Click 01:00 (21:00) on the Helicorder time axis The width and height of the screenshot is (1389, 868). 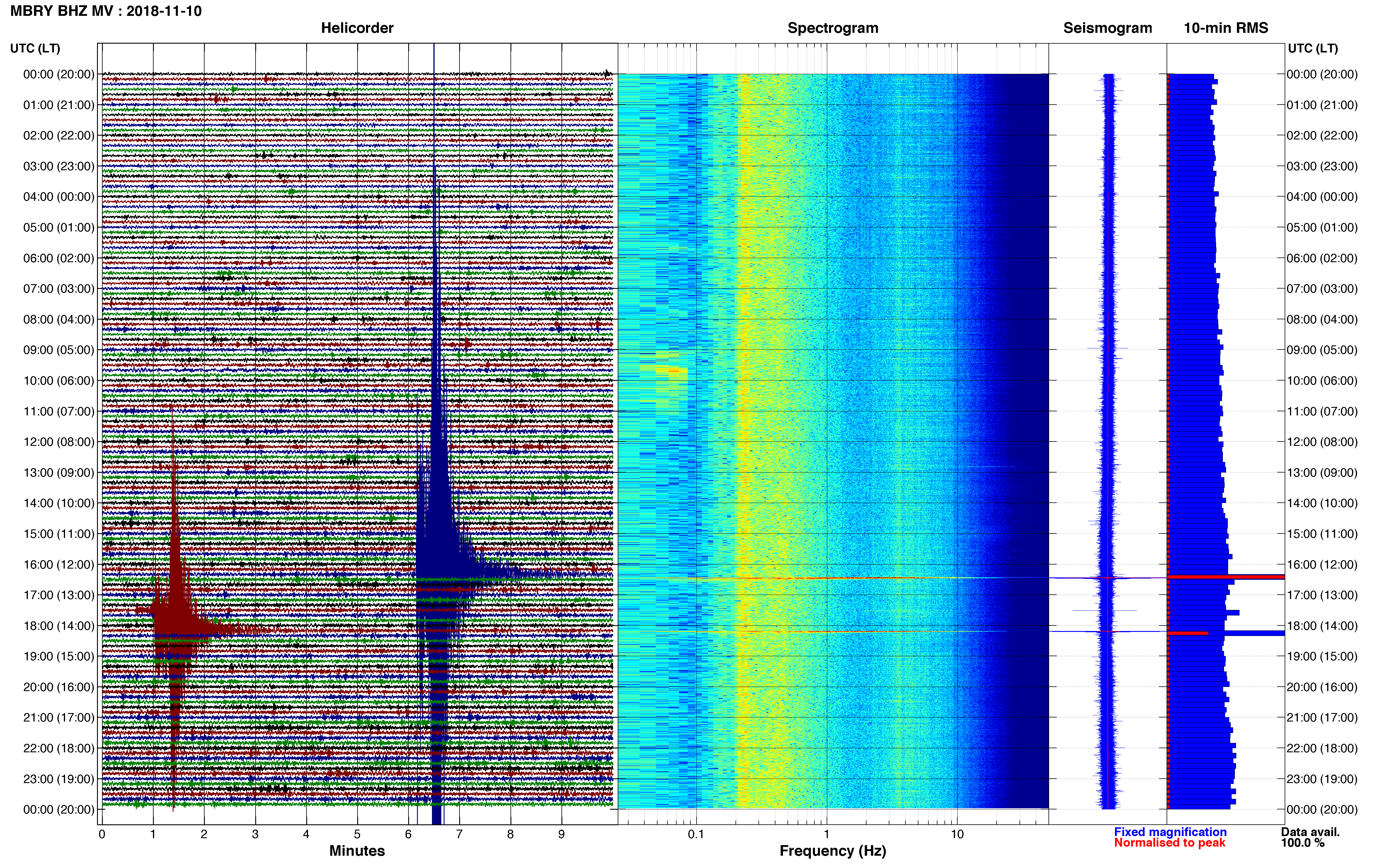(59, 105)
